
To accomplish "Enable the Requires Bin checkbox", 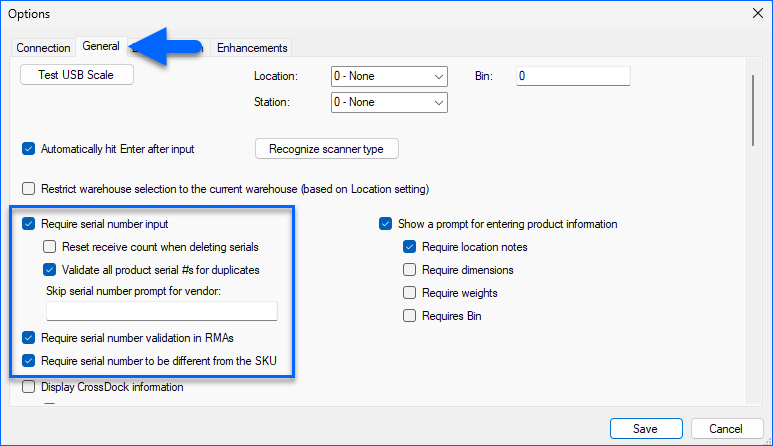I will 409,316.
